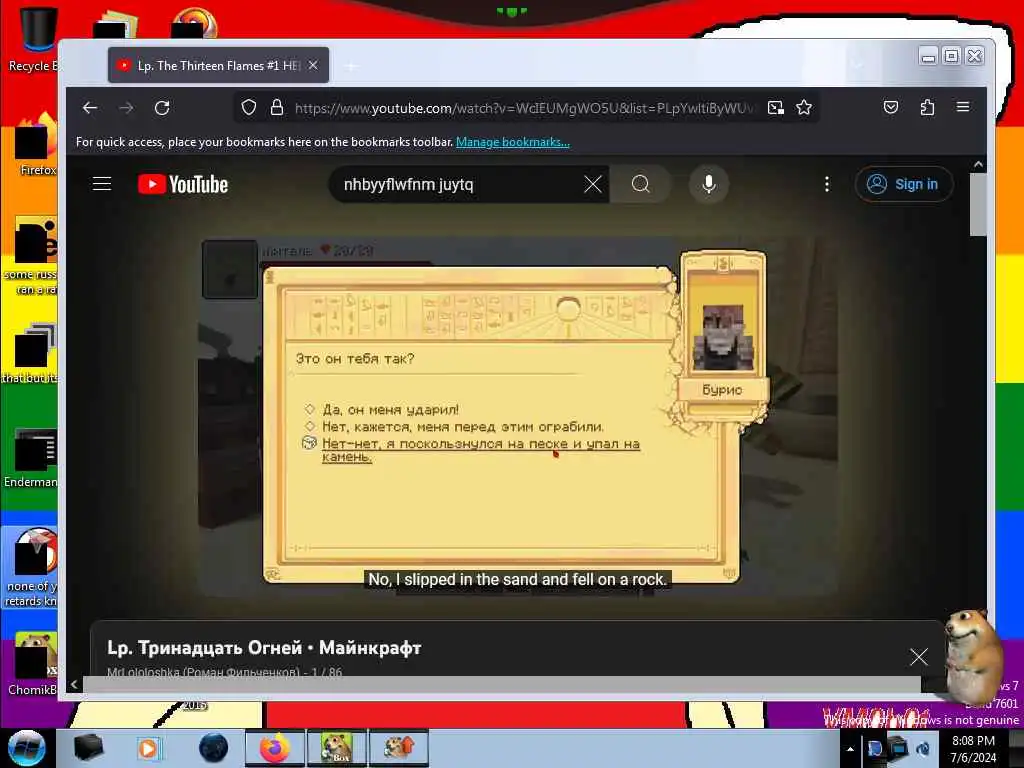Open YouTube settings three-dot menu

[827, 184]
